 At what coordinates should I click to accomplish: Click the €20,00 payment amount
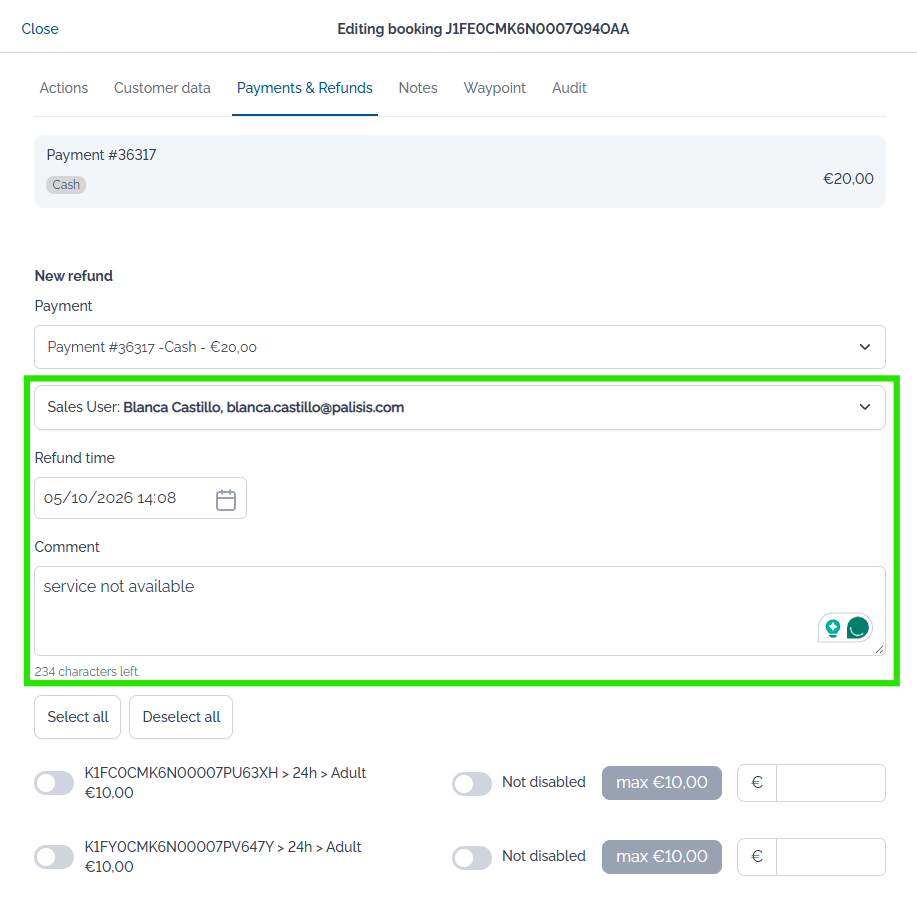849,178
